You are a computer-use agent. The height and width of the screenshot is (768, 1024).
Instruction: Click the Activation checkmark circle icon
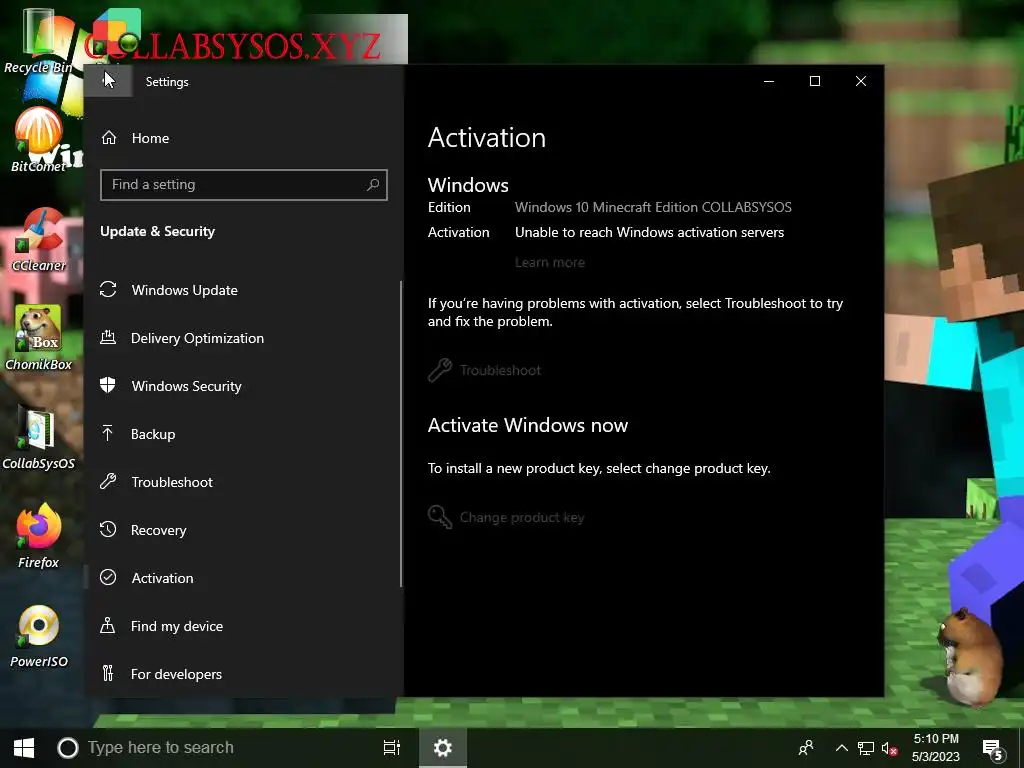(108, 577)
